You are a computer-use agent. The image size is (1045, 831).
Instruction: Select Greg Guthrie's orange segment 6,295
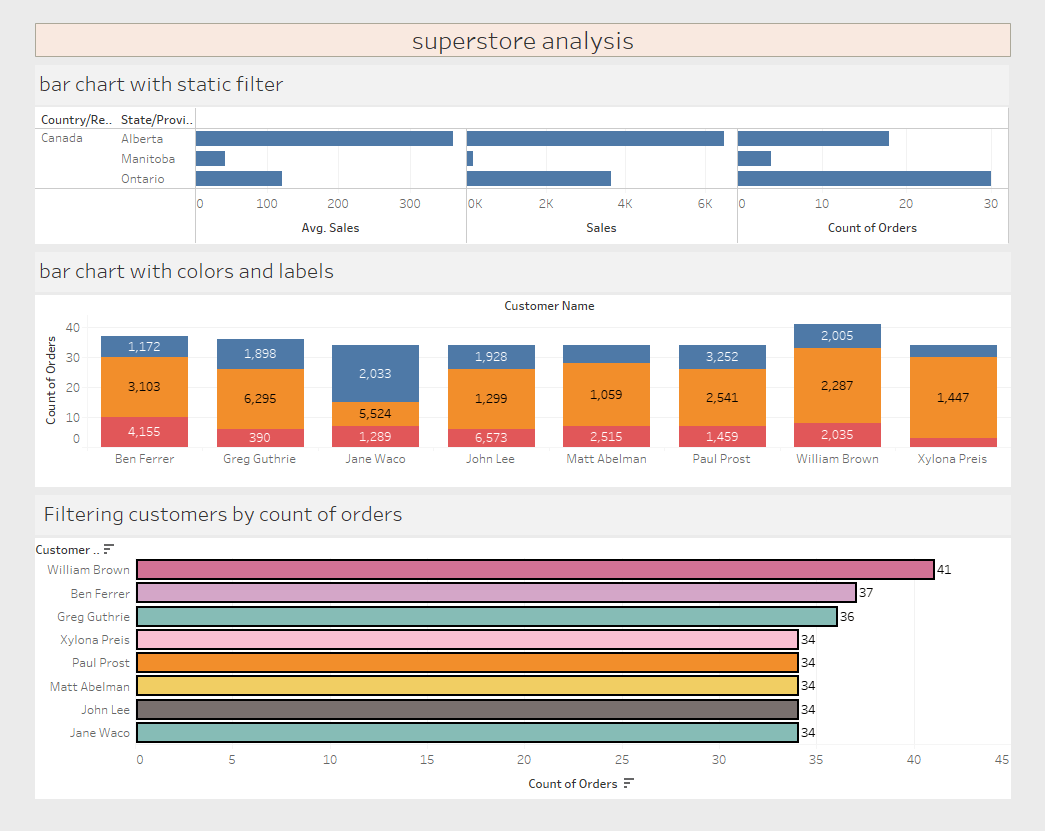coord(260,399)
